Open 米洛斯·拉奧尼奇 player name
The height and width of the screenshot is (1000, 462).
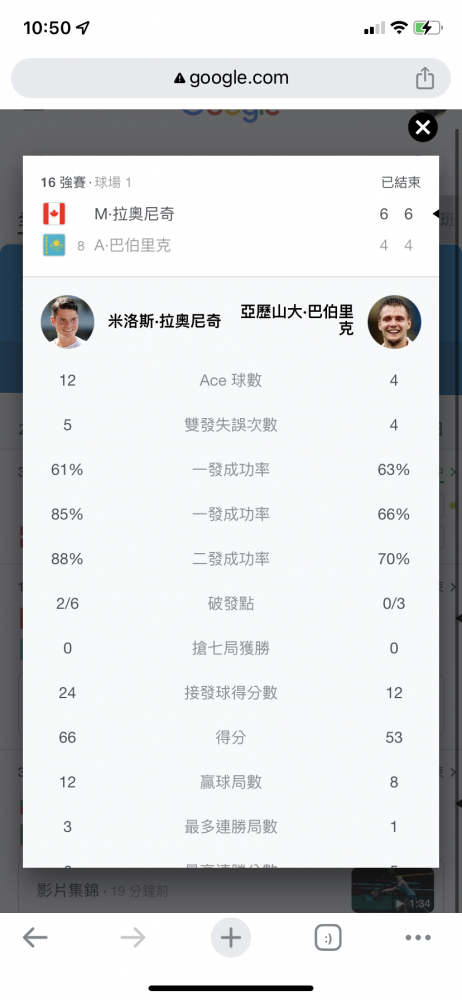(165, 321)
